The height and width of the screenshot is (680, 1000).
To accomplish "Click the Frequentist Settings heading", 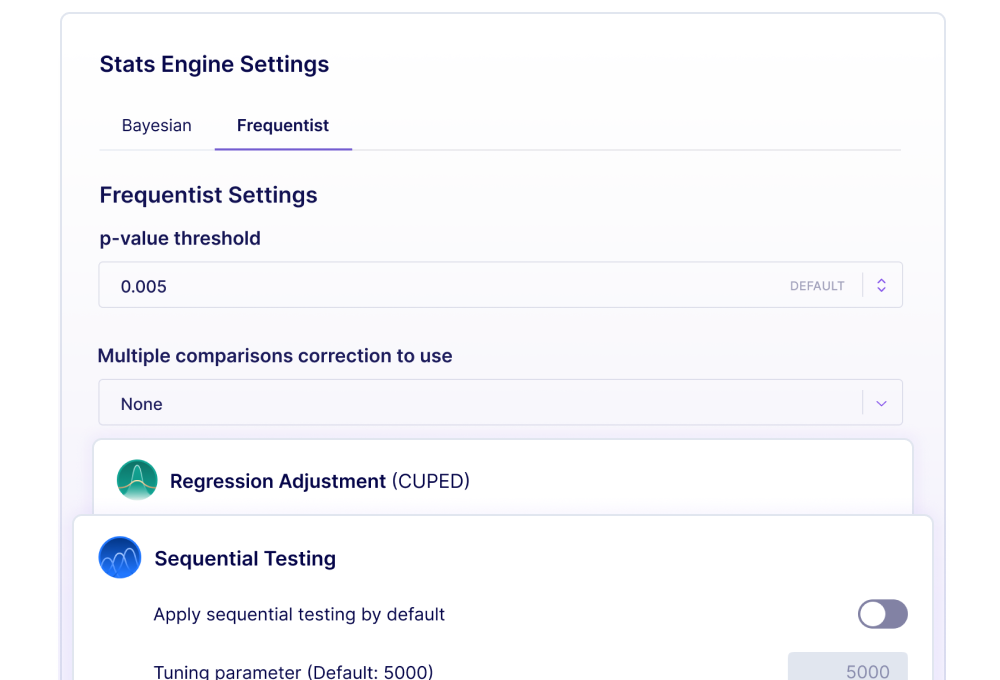I will 208,195.
